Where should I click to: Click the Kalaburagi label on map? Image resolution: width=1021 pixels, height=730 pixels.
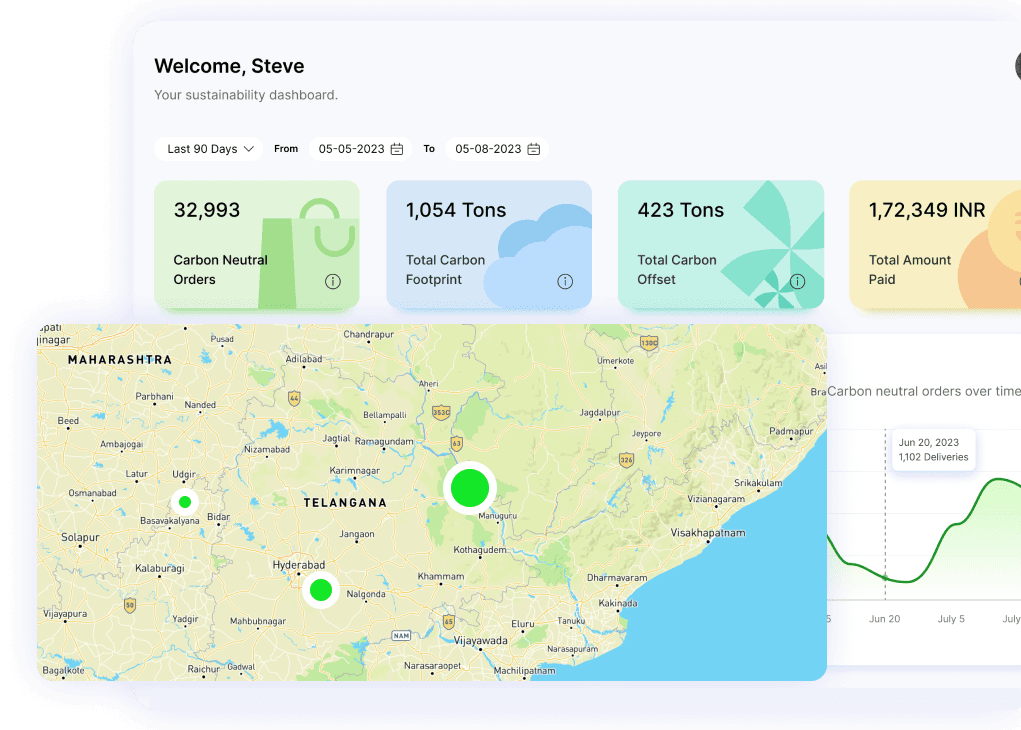tap(160, 568)
